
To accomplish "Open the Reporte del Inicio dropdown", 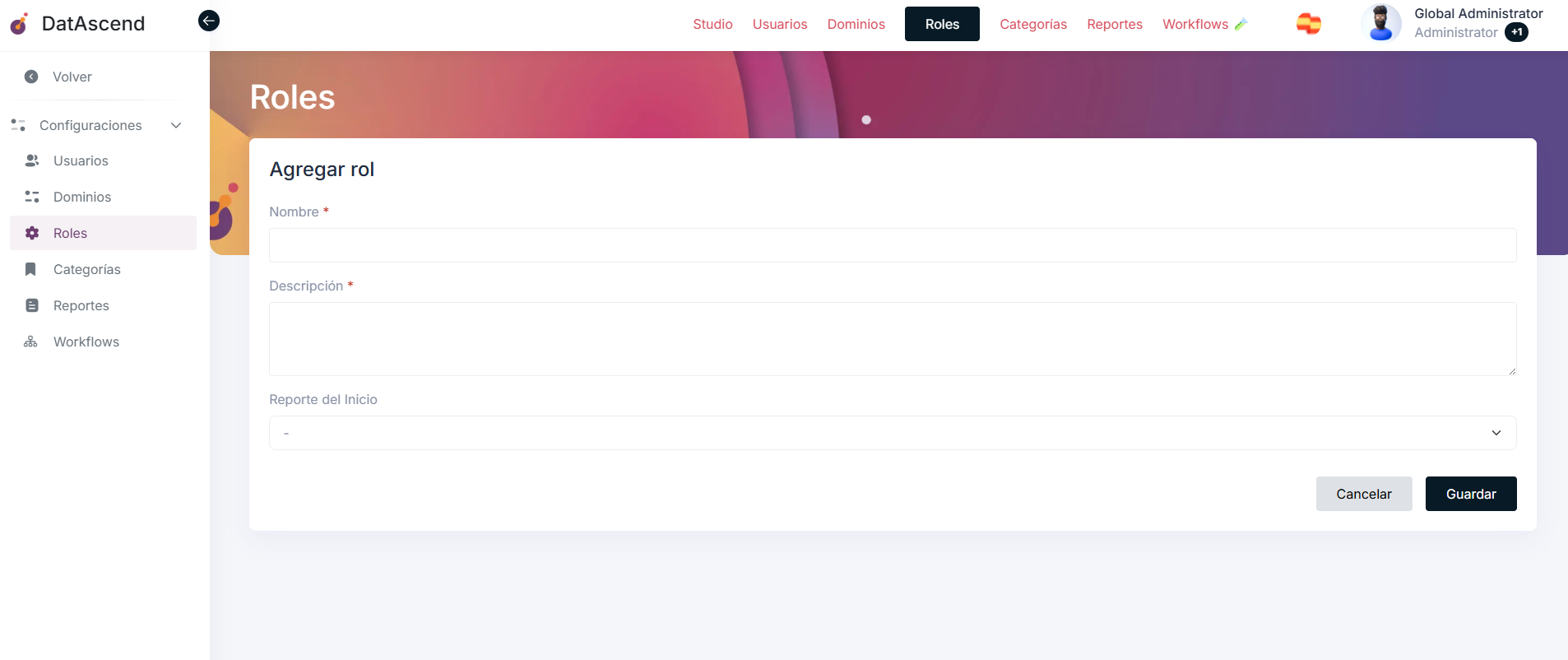I will tap(892, 433).
